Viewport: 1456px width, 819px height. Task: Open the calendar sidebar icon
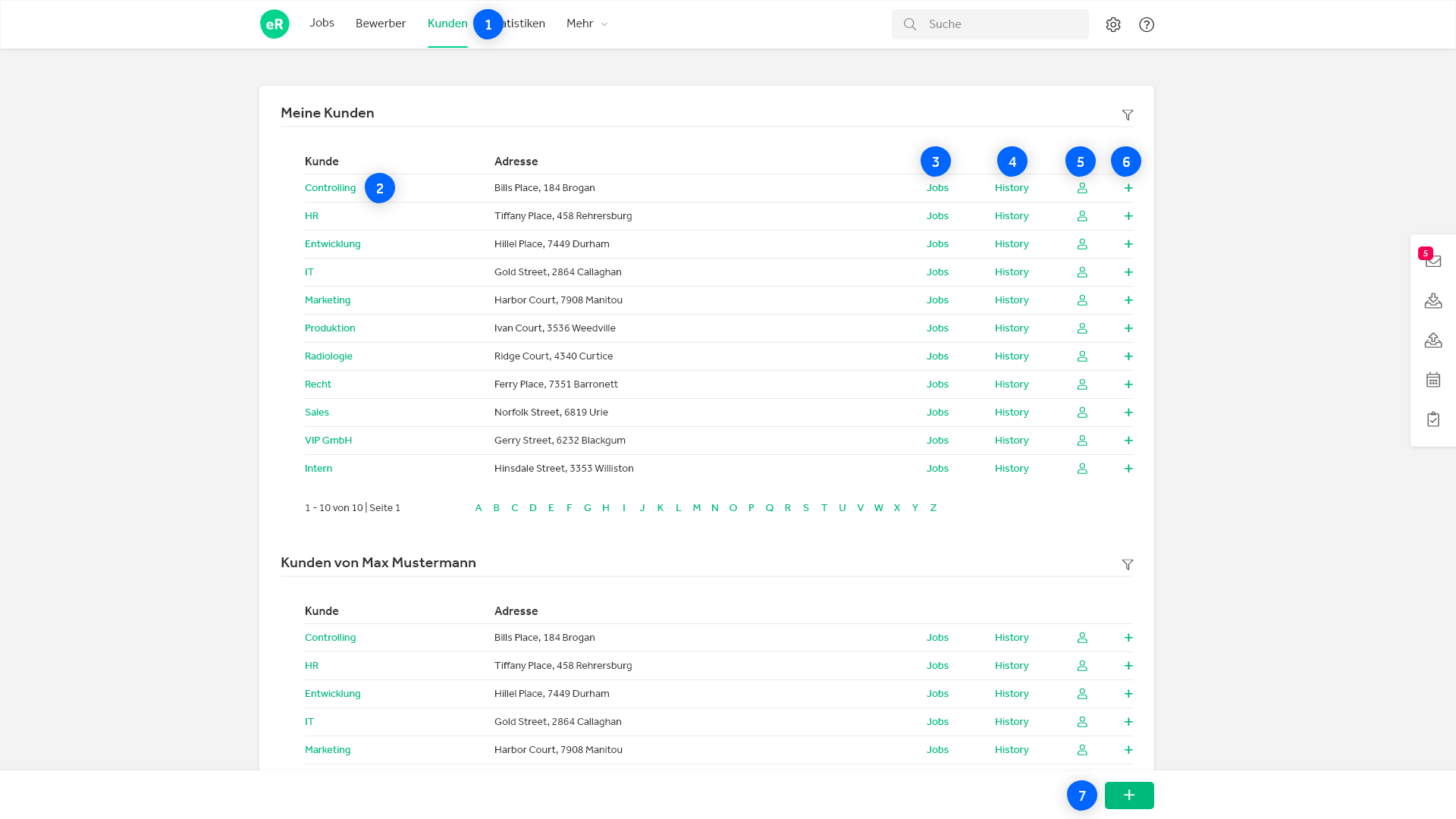tap(1433, 380)
